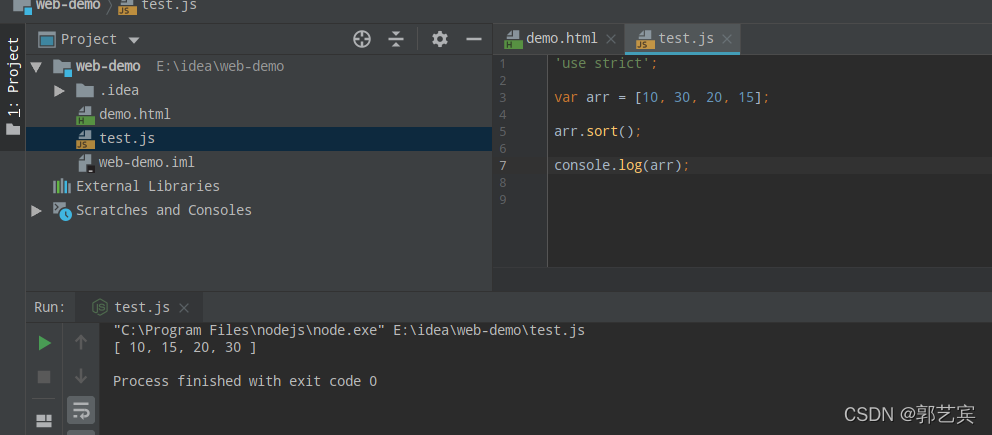Close the demo.html editor tab

(x=611, y=39)
